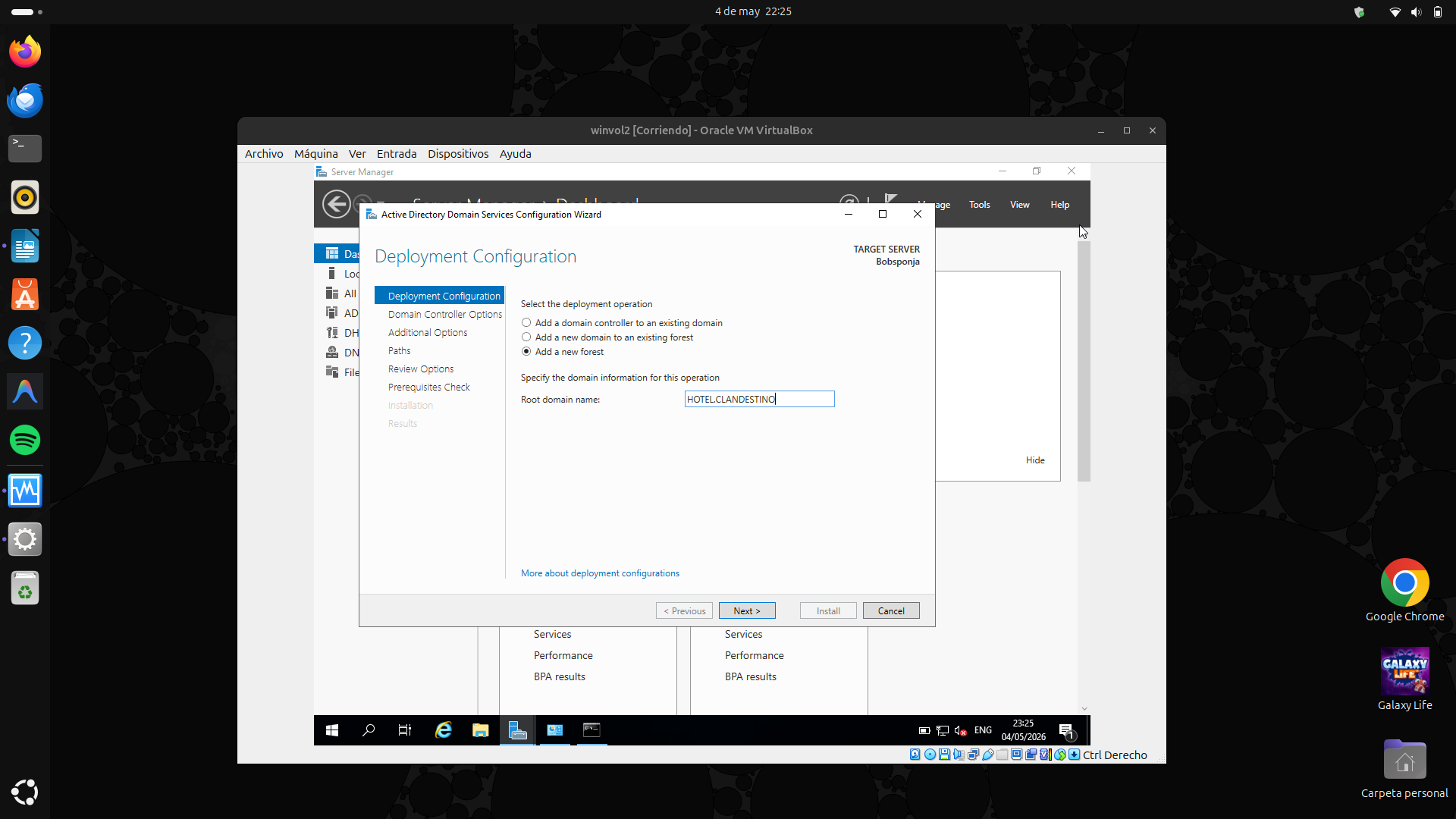The width and height of the screenshot is (1456, 819).
Task: Open Server Manager View menu
Action: point(1020,205)
